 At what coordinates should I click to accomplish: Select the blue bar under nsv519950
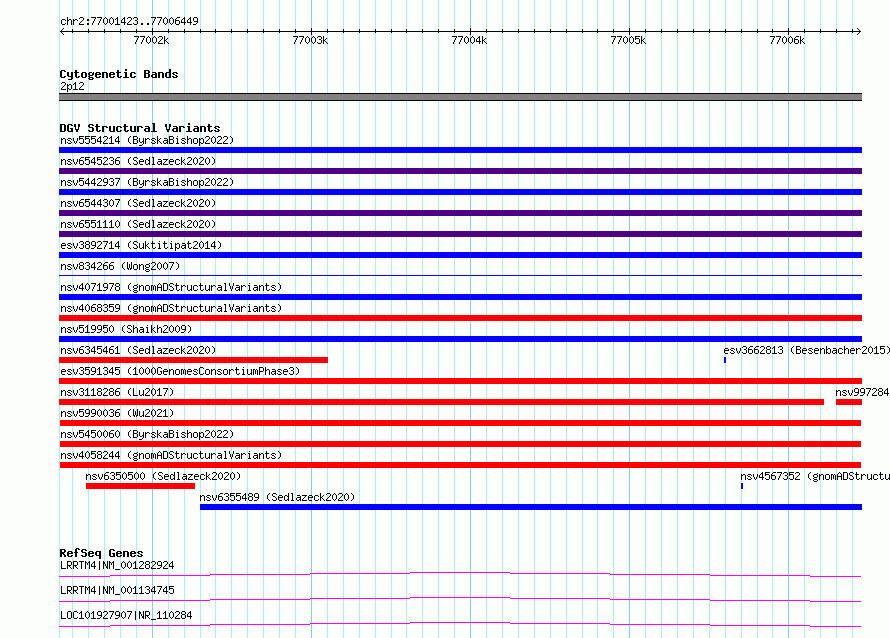pyautogui.click(x=460, y=339)
